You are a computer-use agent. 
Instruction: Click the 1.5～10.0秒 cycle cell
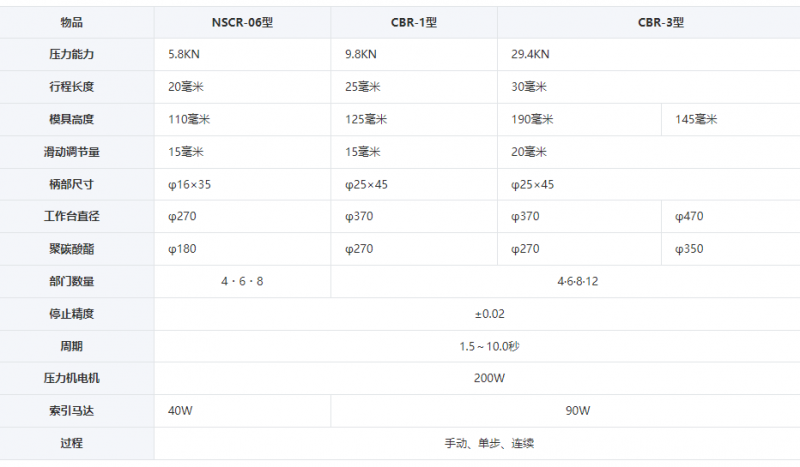pyautogui.click(x=477, y=347)
